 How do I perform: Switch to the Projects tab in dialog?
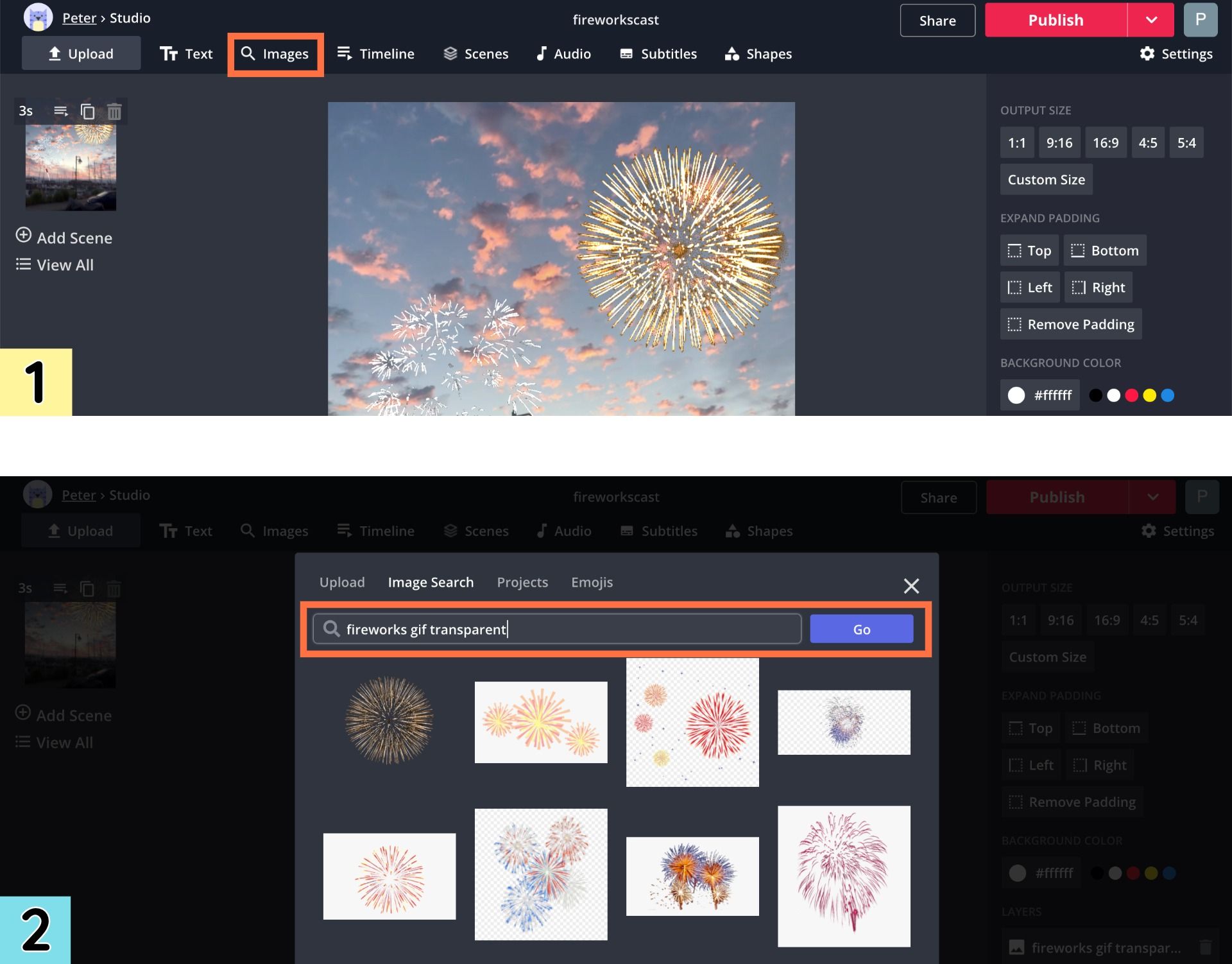[x=522, y=582]
